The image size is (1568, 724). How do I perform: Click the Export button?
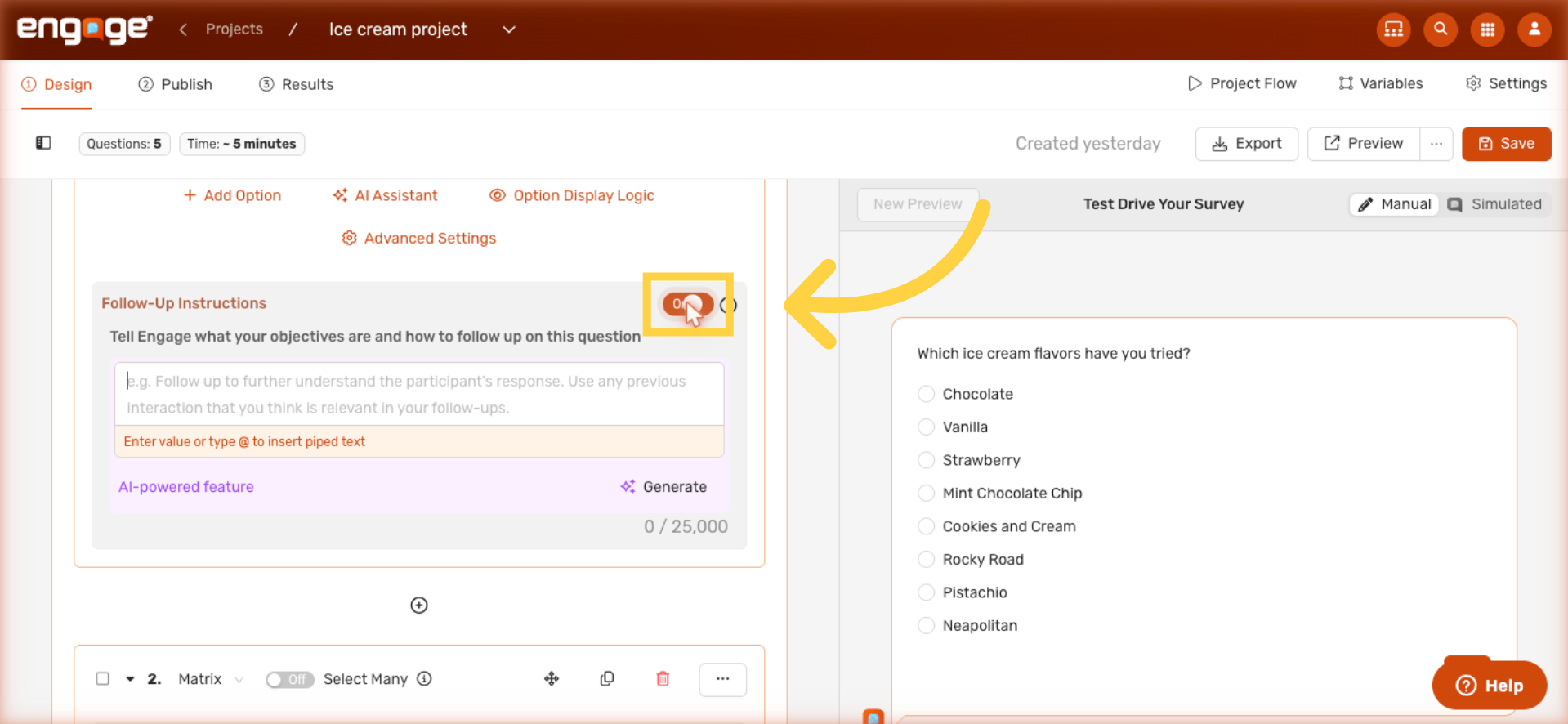pyautogui.click(x=1246, y=144)
